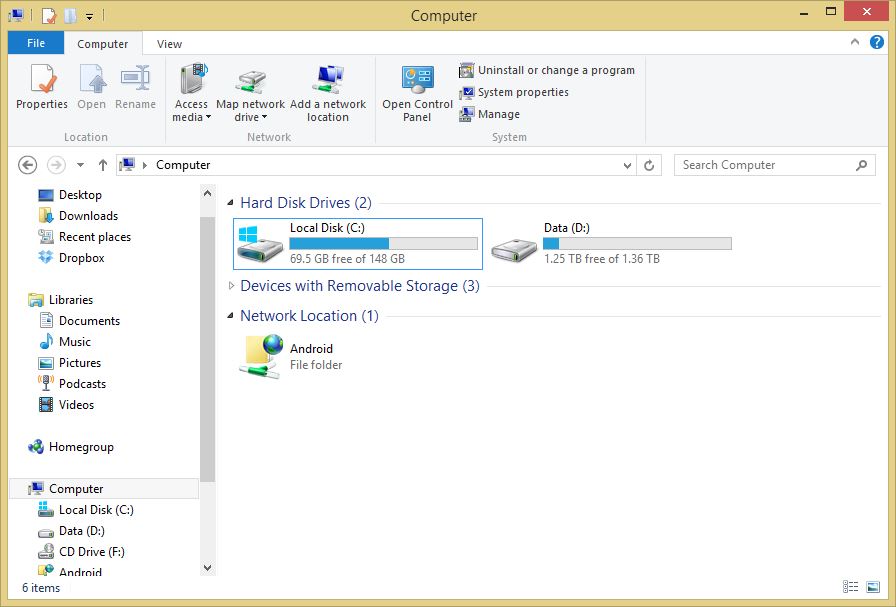Go up one folder level

pos(103,165)
